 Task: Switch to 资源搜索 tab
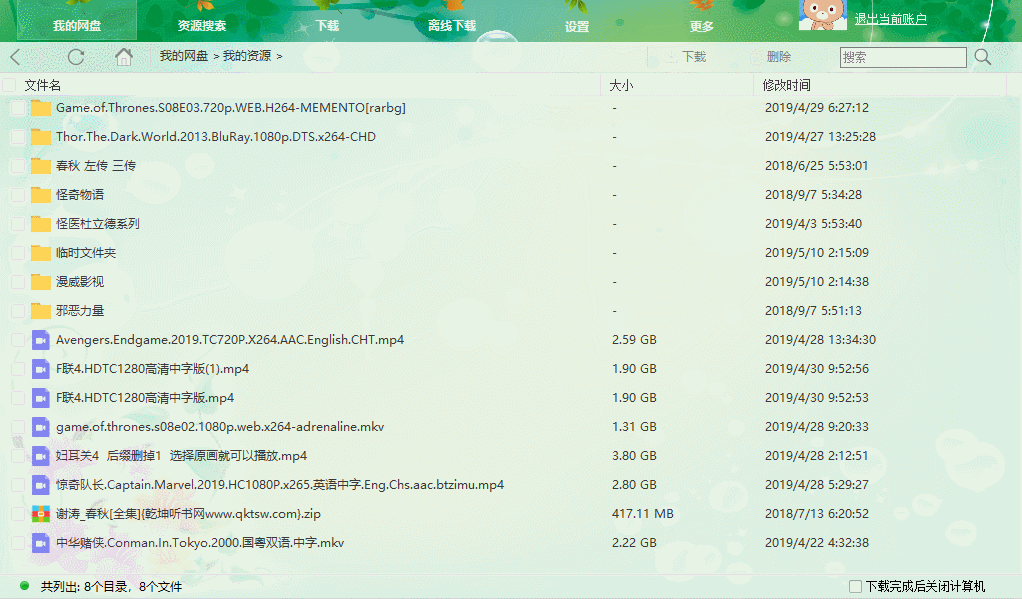pos(202,25)
